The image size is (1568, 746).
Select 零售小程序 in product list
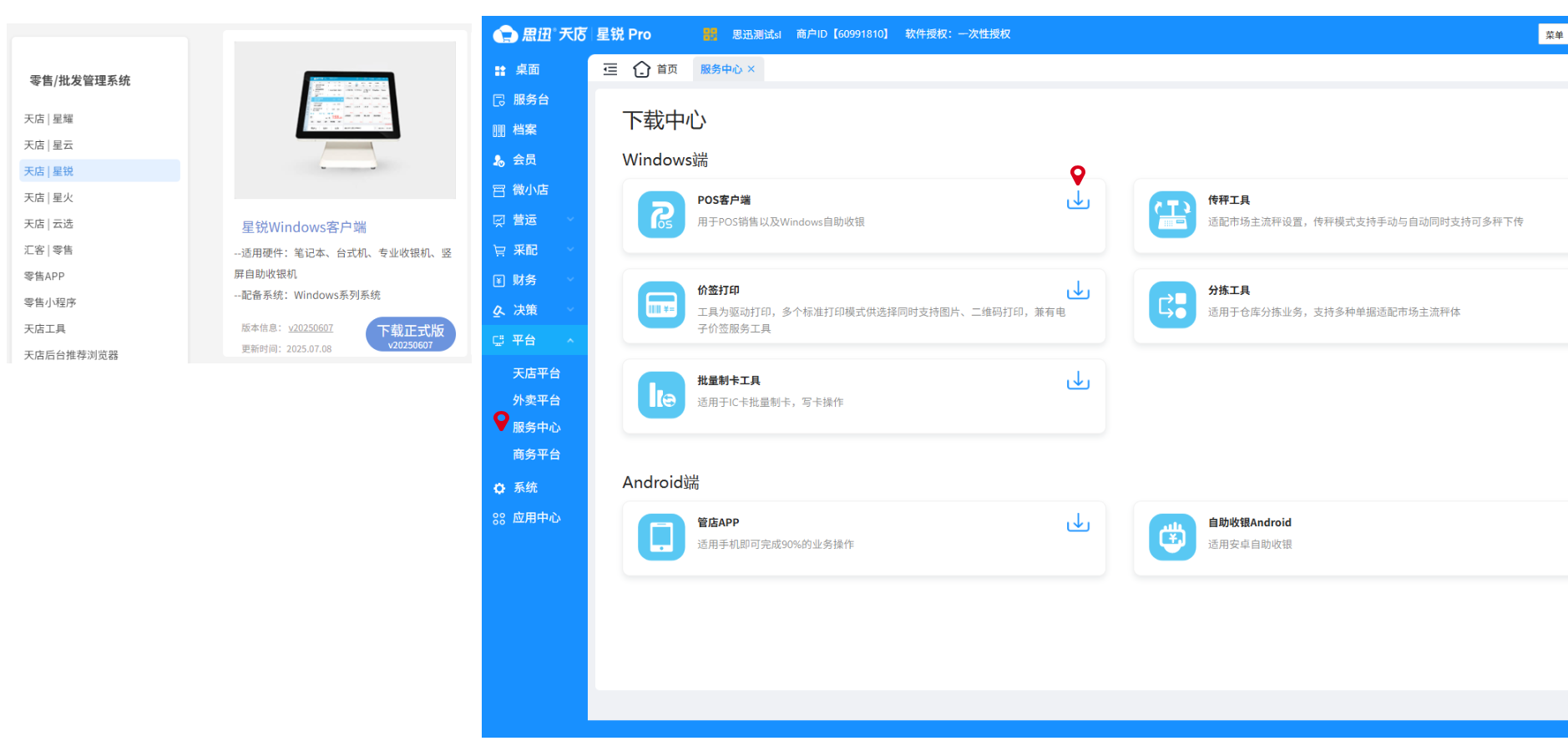[50, 302]
